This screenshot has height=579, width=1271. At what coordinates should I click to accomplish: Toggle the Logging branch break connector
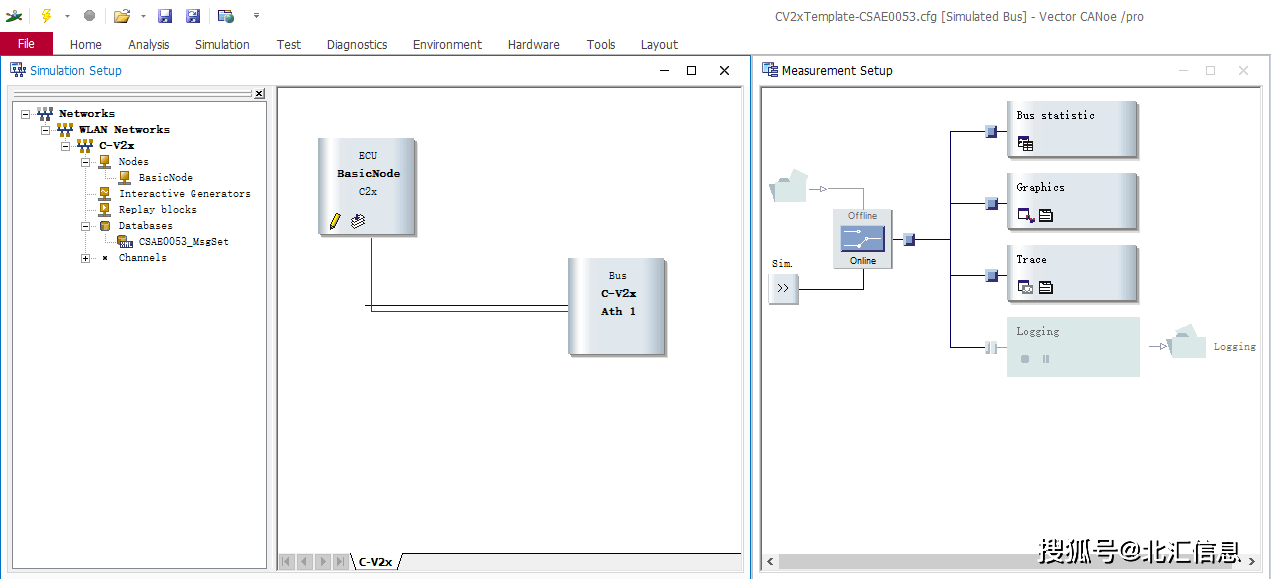pos(991,347)
